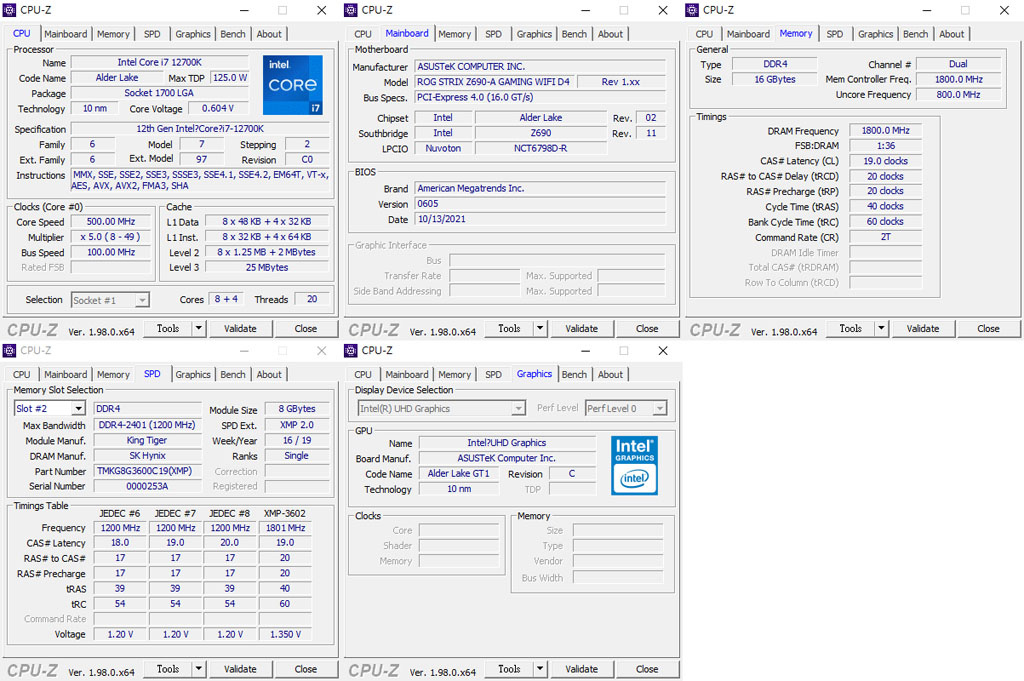The width and height of the screenshot is (1024, 681).
Task: Expand the Socket #1 selection dropdown
Action: 142,300
